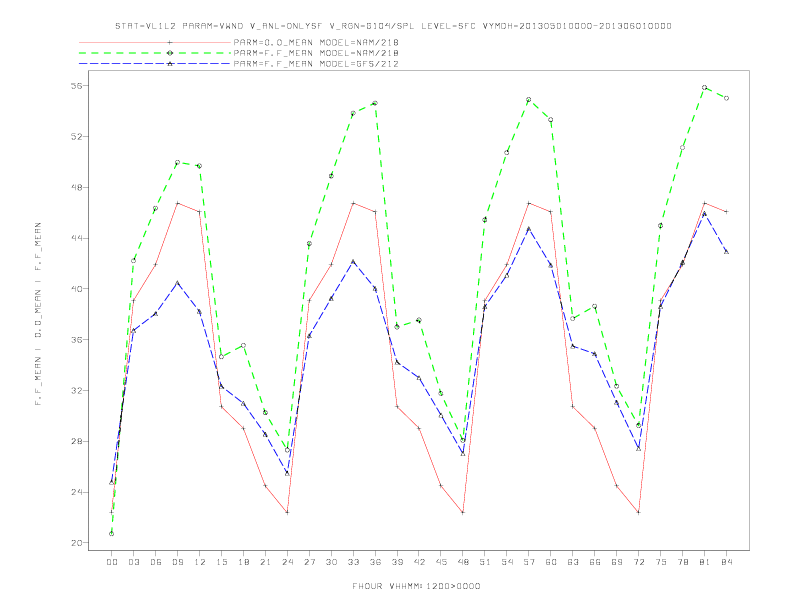Click y-axis tick label 44
Image resolution: width=792 pixels, height=612 pixels.
[77, 238]
